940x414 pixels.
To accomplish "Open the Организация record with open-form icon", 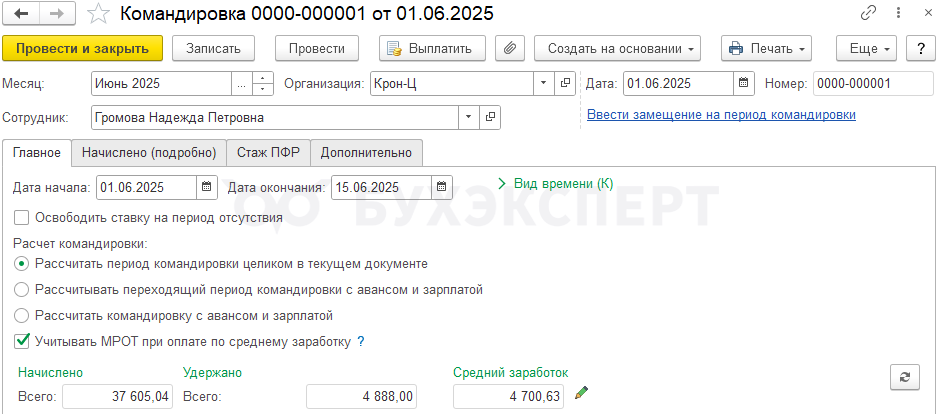I will tap(564, 83).
